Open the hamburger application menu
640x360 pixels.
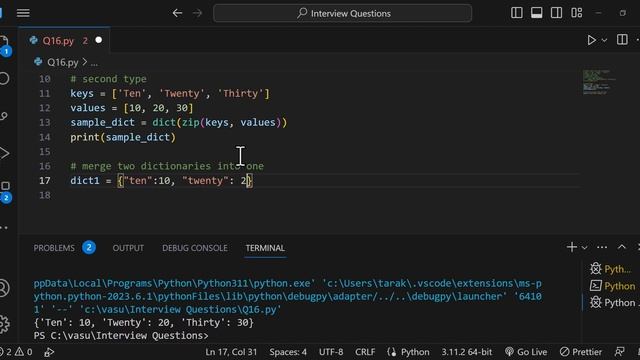(23, 13)
